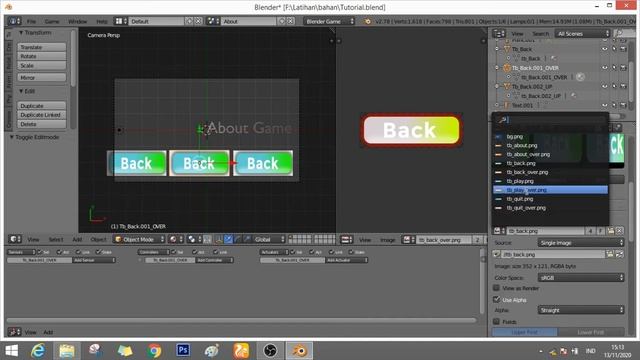The width and height of the screenshot is (640, 360).
Task: Open the UV/Image editor type selector icon
Action: point(346,240)
